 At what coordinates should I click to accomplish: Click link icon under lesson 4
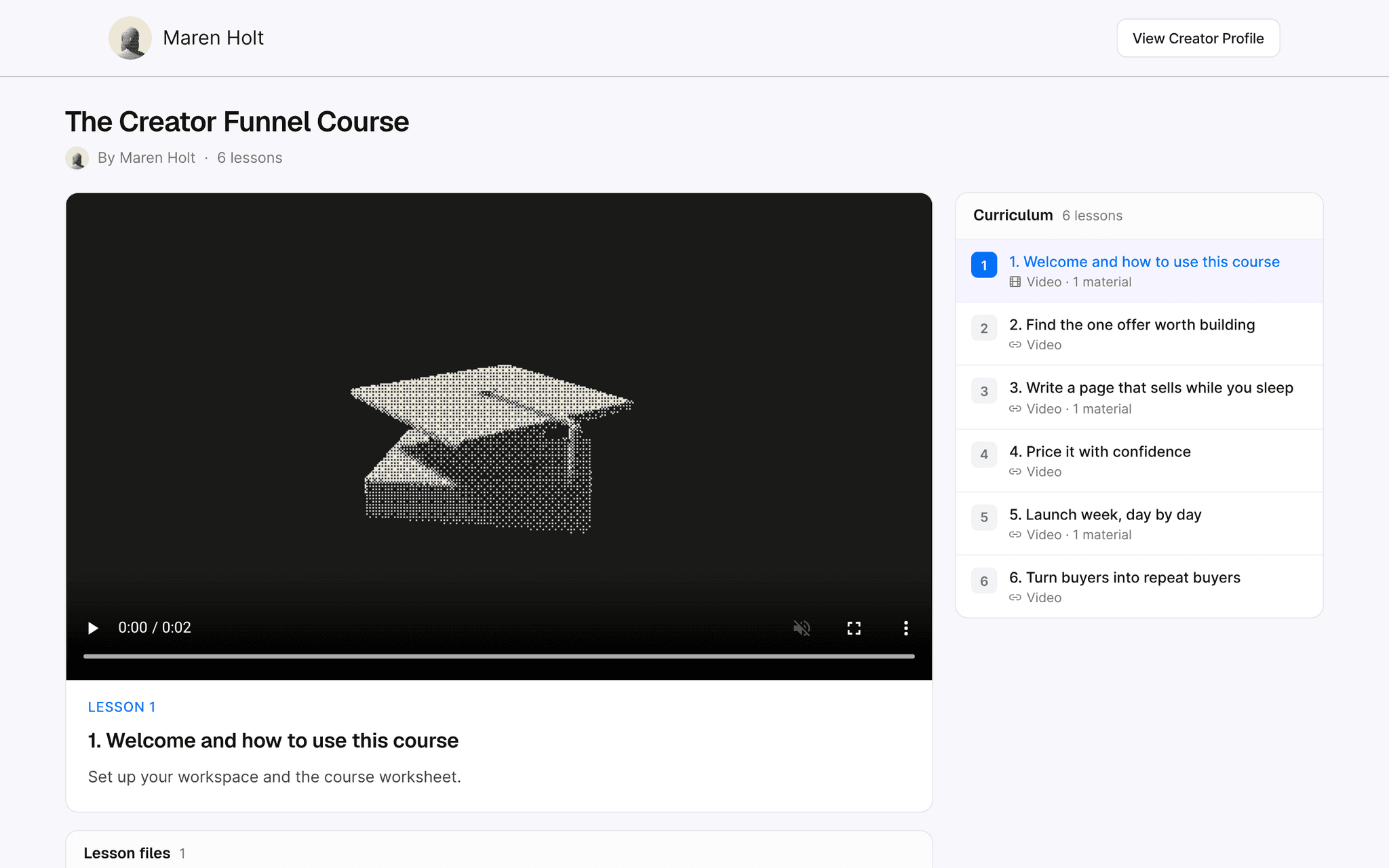(1015, 472)
